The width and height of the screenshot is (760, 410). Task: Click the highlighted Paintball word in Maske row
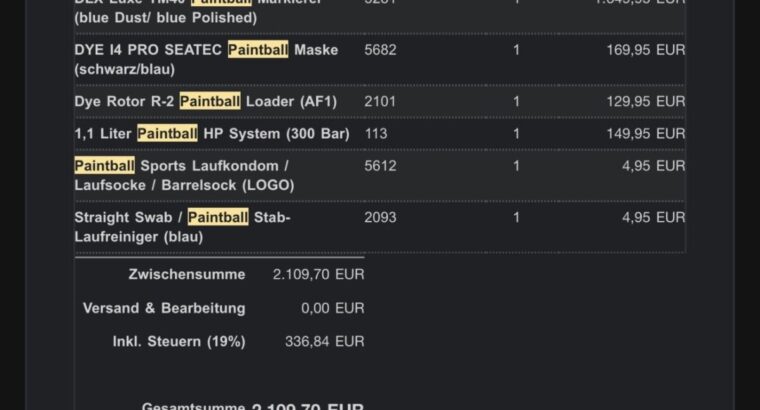[x=258, y=50]
